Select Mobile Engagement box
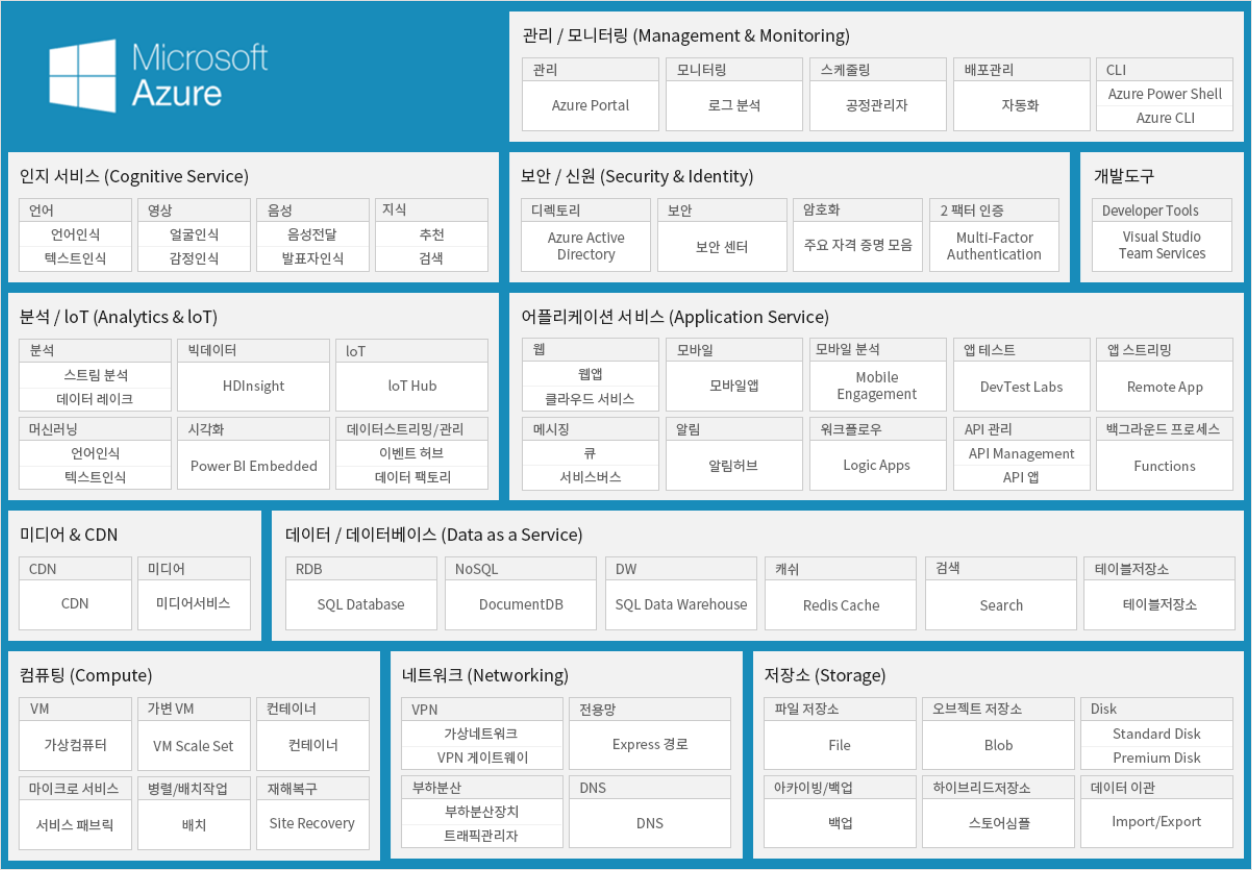Image resolution: width=1252 pixels, height=870 pixels. [877, 387]
